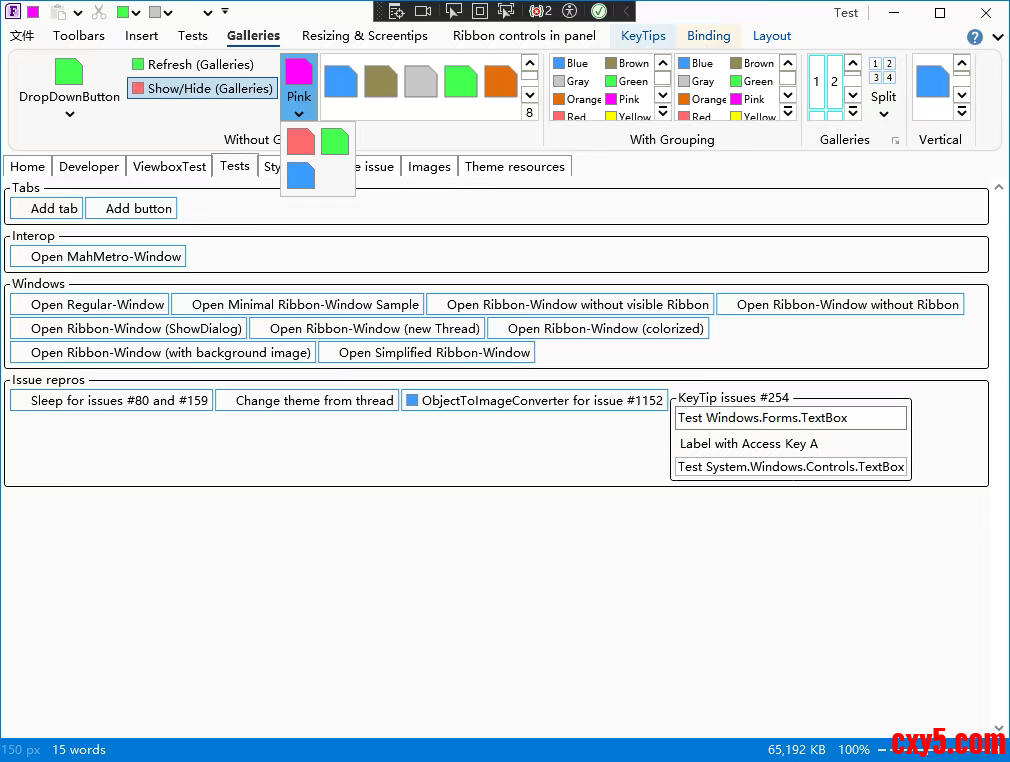Image resolution: width=1010 pixels, height=762 pixels.
Task: Click the large green DropDownButton icon
Action: click(x=69, y=71)
